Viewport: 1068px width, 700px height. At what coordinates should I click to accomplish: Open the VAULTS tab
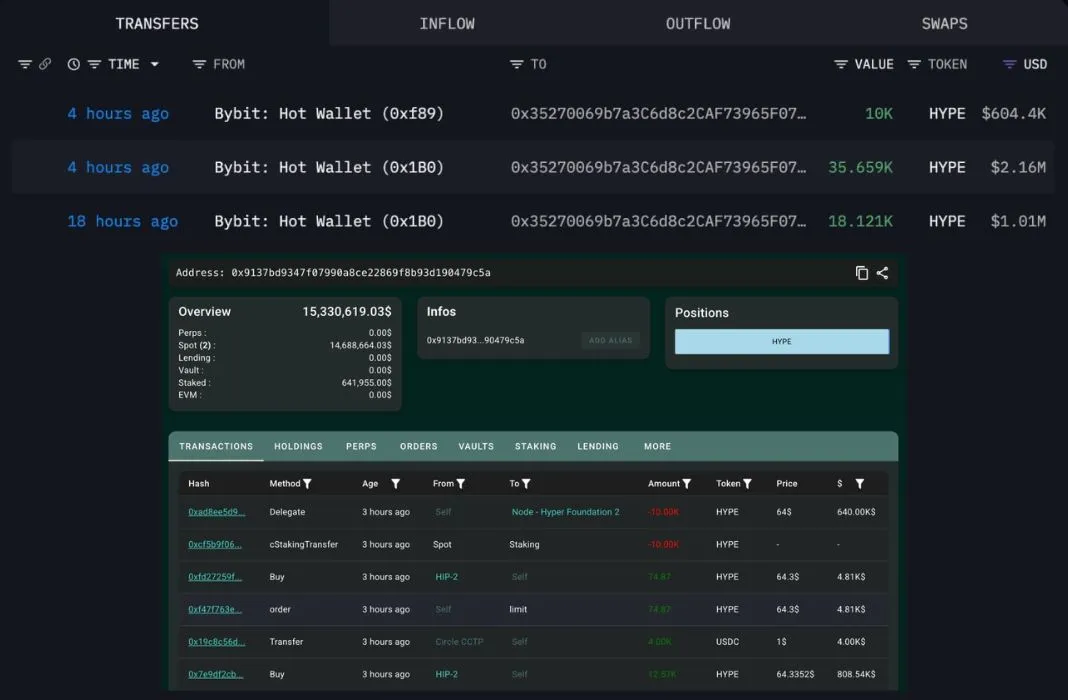(x=476, y=446)
